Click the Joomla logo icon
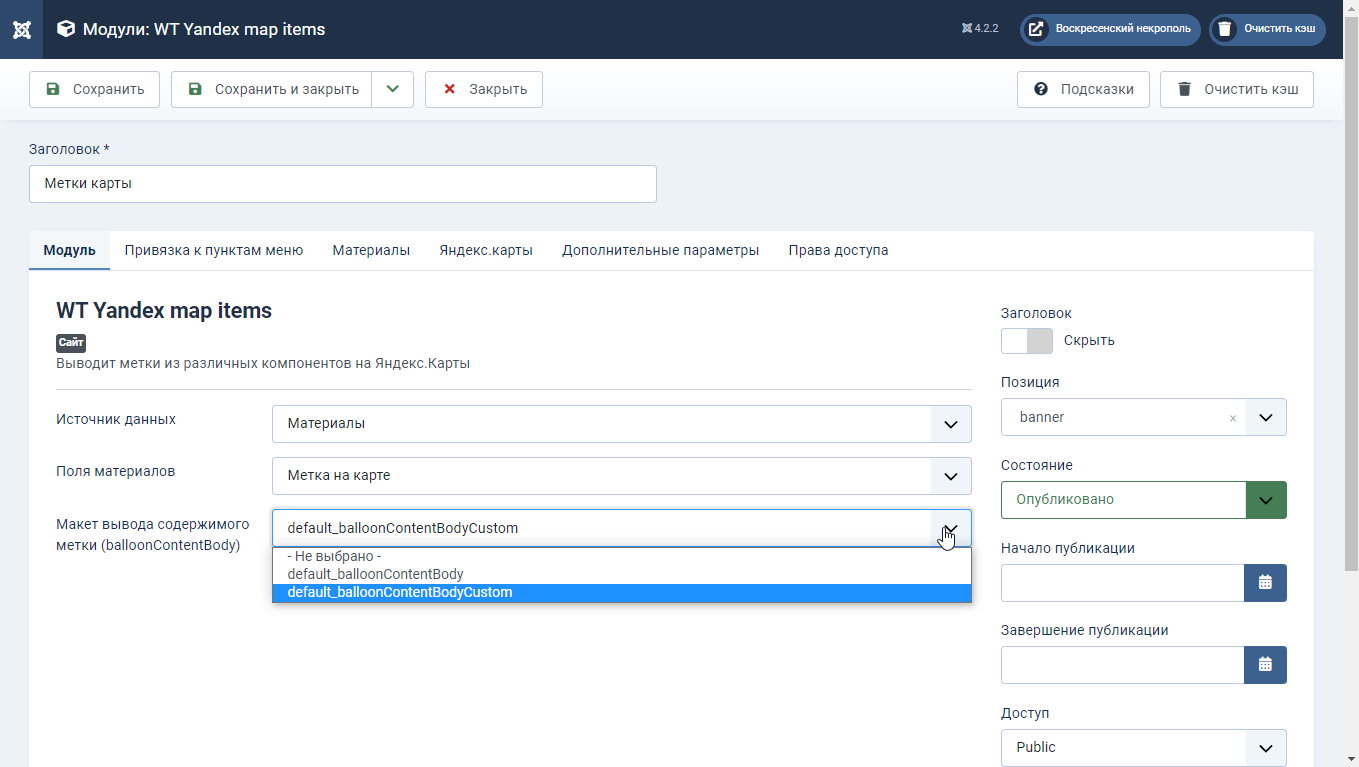The height and width of the screenshot is (767, 1359). tap(21, 29)
